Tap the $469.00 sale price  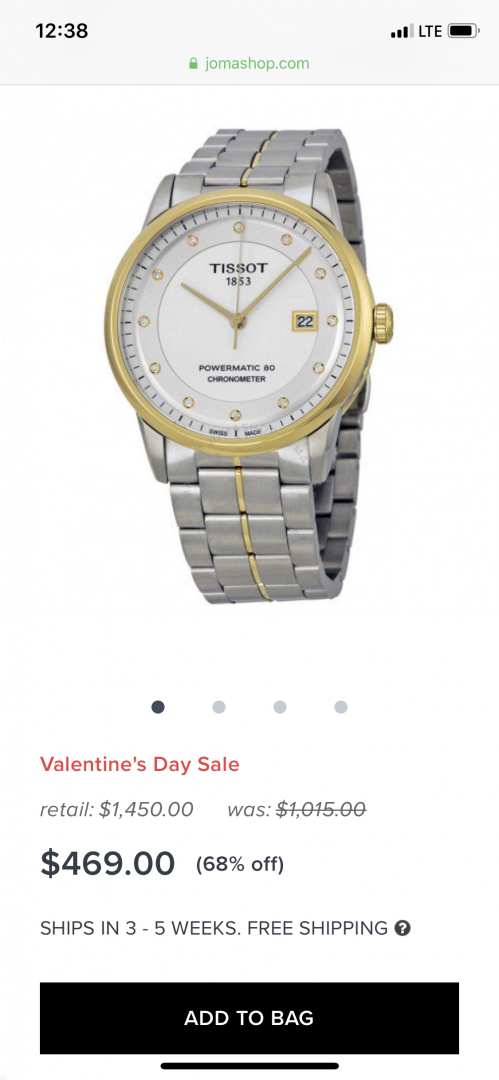[x=108, y=864]
